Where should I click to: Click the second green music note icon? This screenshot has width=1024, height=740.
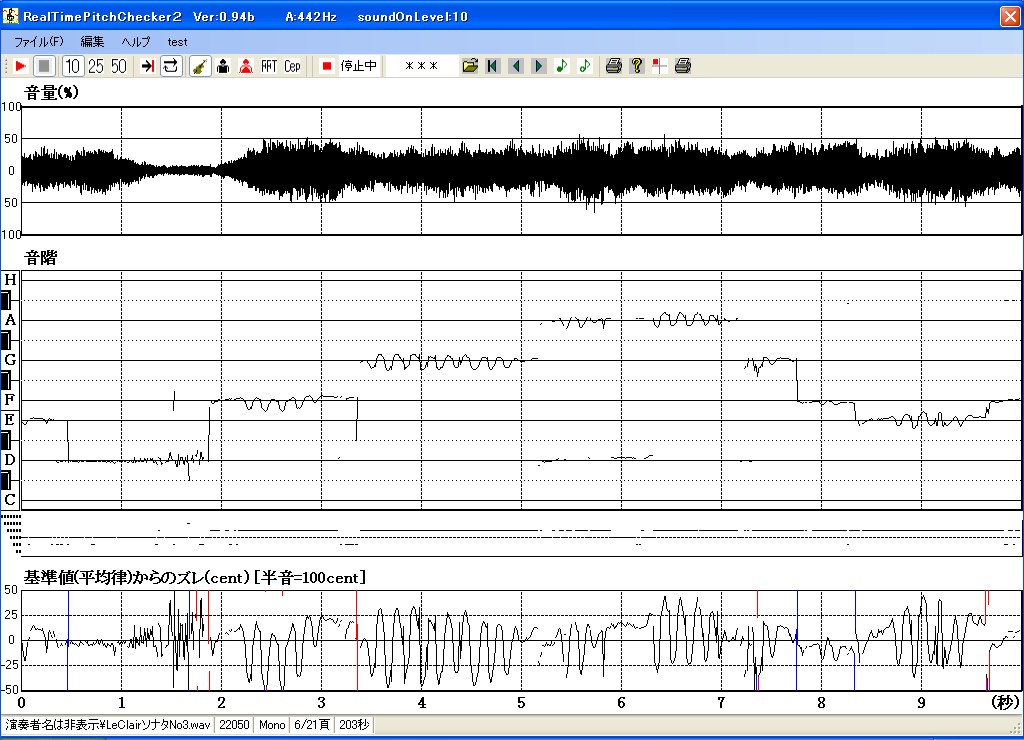pyautogui.click(x=584, y=66)
